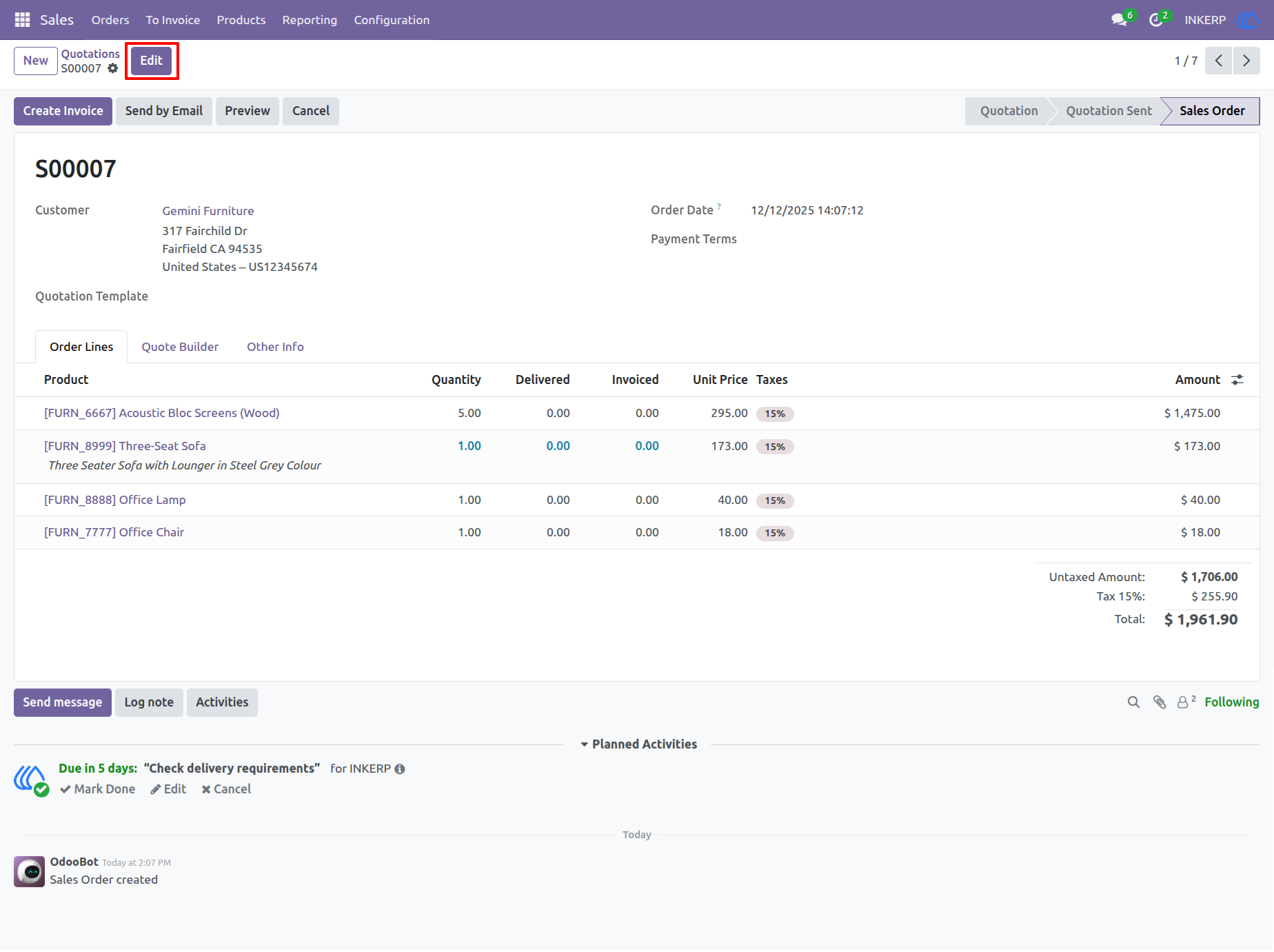Click the user avatar next to INKERP
Screen dimensions: 1274x952
pos(1248,20)
